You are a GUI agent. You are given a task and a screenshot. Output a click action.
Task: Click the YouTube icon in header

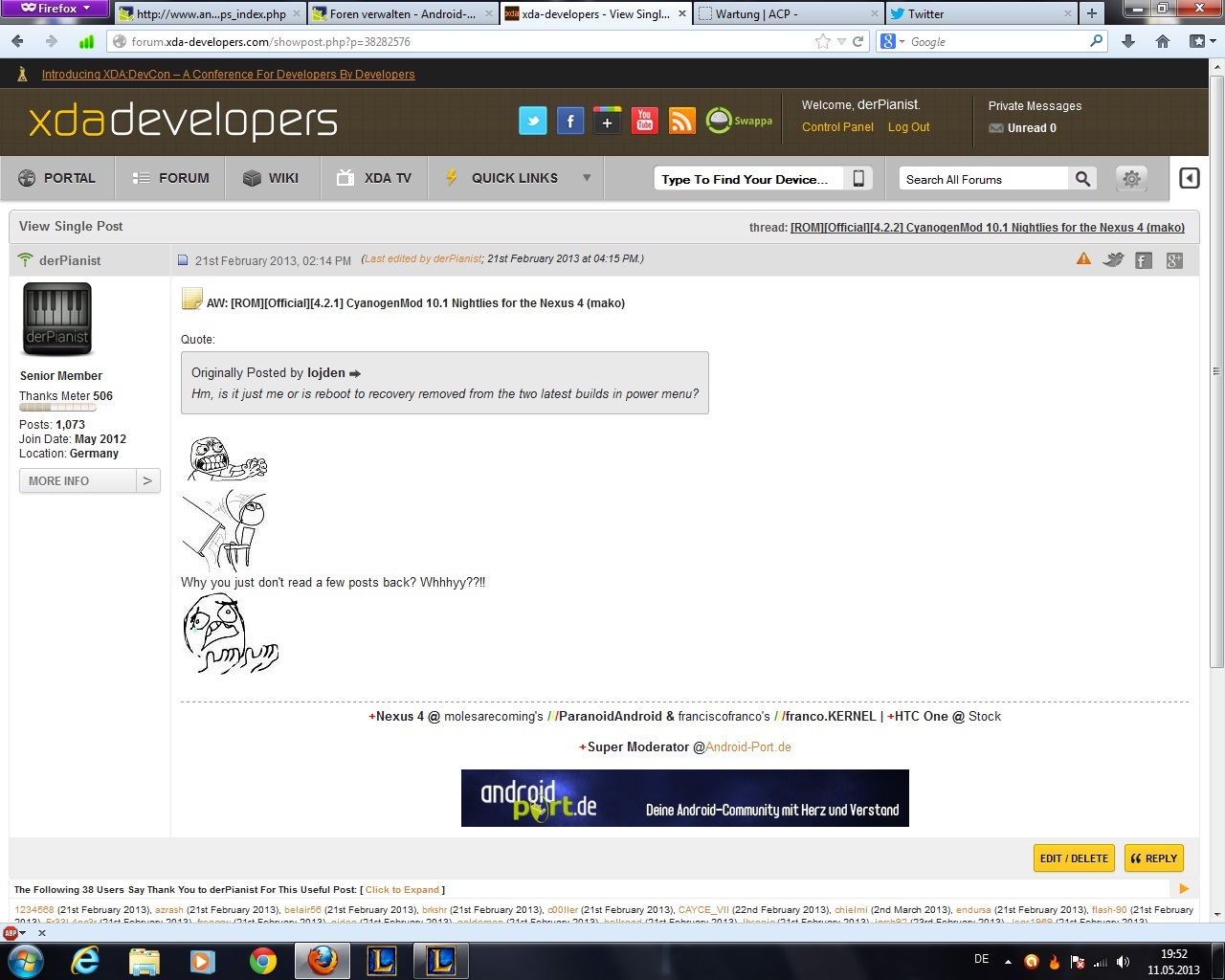coord(644,122)
